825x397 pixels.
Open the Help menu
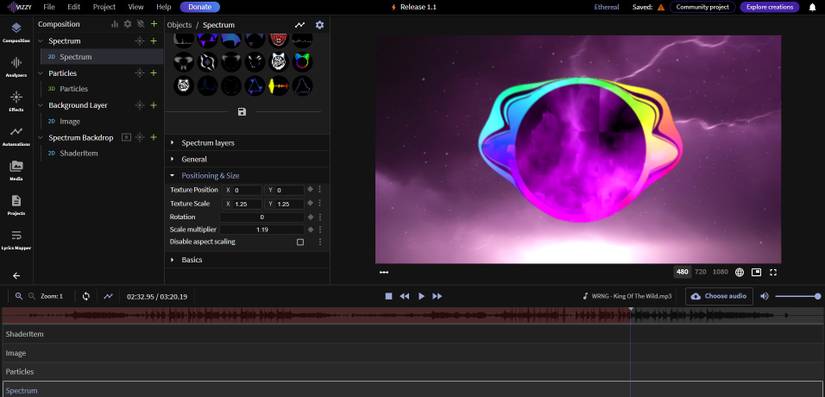pos(164,7)
